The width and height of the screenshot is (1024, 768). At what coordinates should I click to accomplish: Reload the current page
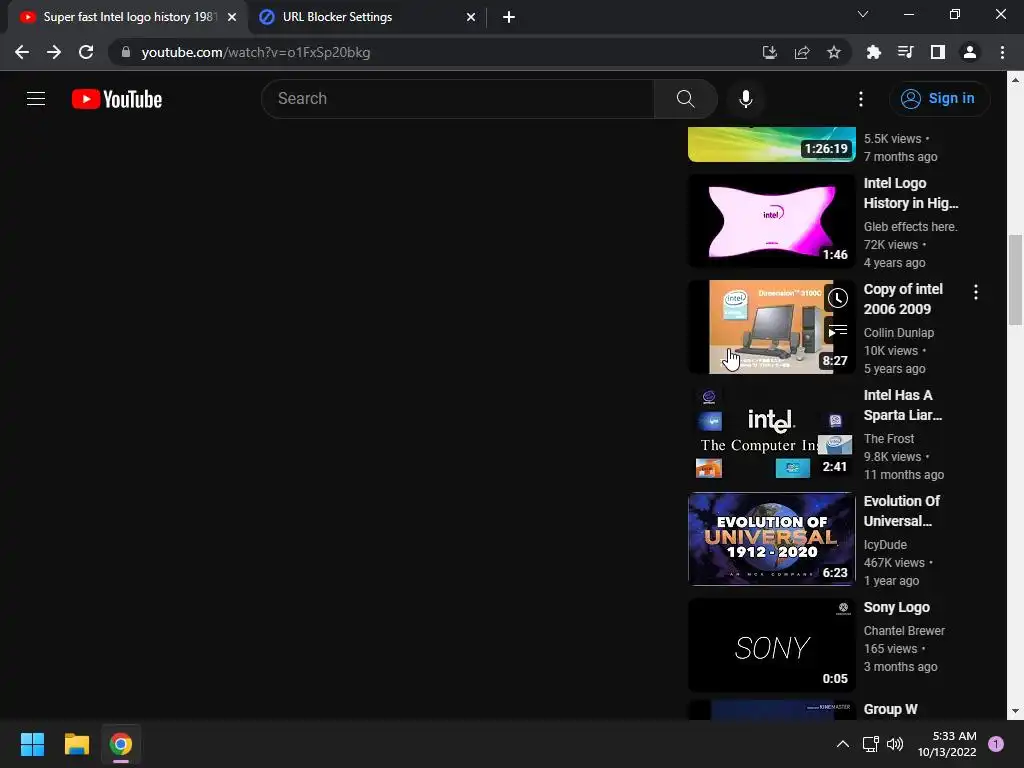86,52
